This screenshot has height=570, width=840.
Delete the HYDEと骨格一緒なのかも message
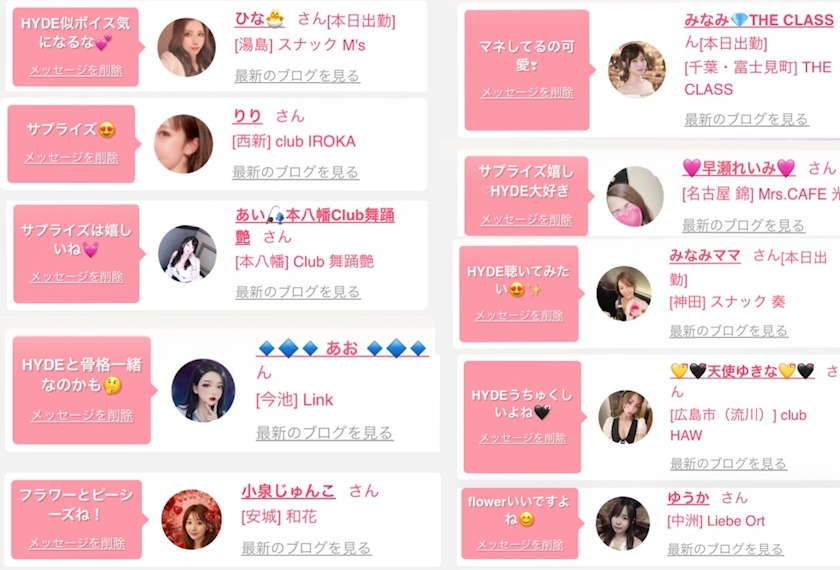point(82,415)
